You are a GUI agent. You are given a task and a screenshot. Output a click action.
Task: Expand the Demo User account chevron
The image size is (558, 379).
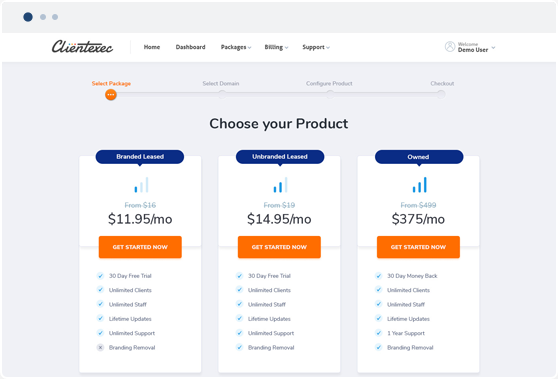(x=493, y=47)
